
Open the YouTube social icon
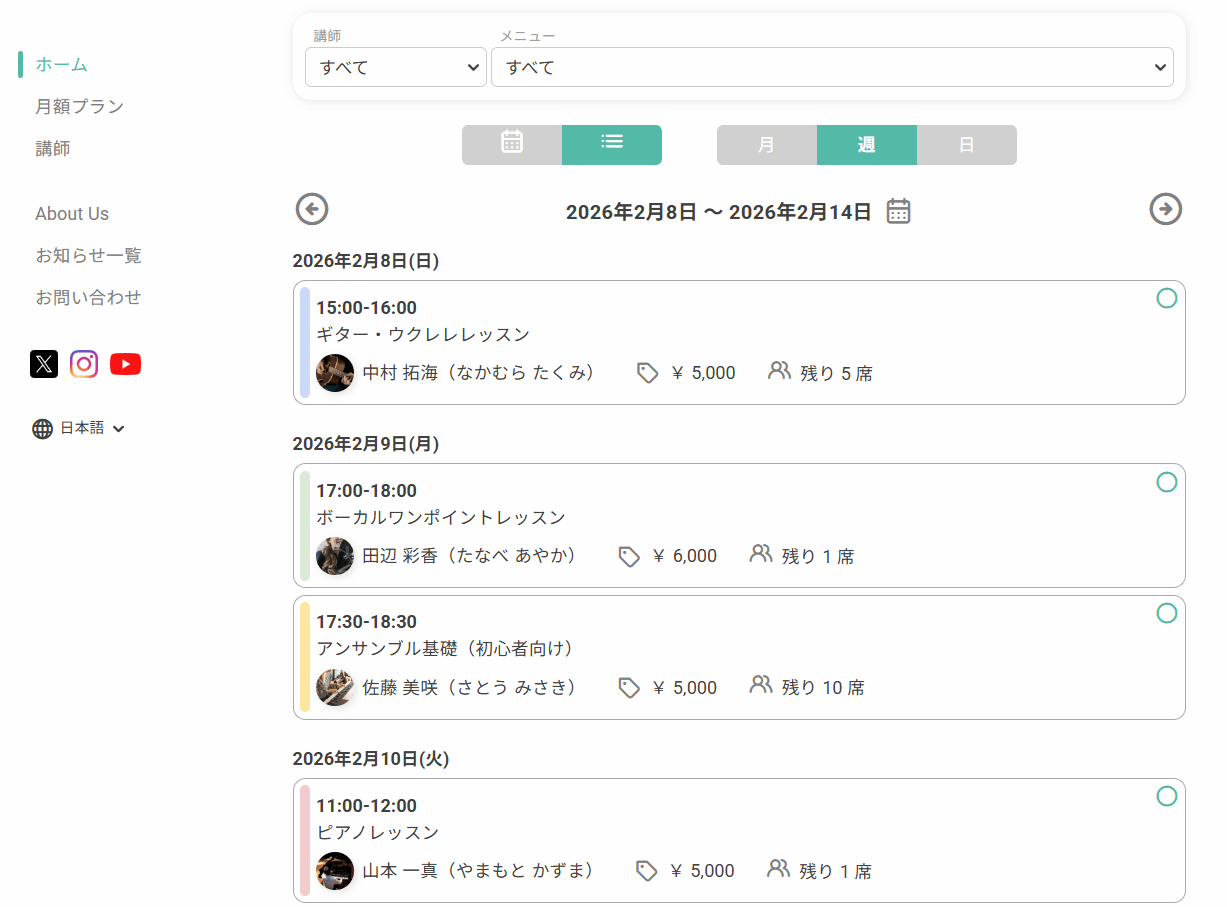(x=125, y=364)
